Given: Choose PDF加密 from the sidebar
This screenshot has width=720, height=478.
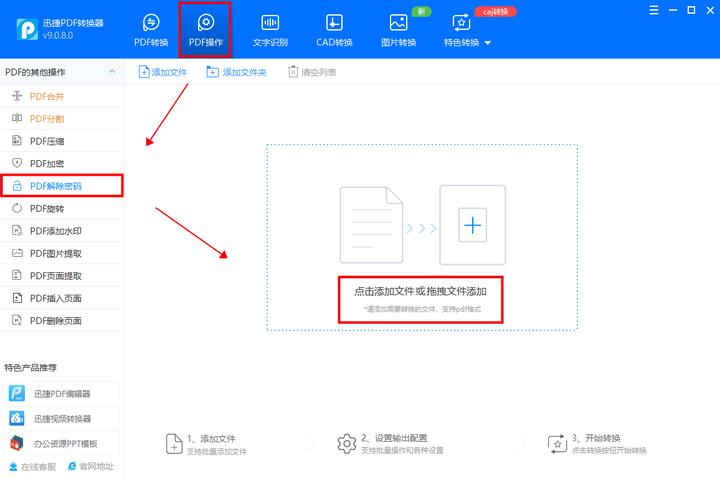Looking at the screenshot, I should [62, 163].
